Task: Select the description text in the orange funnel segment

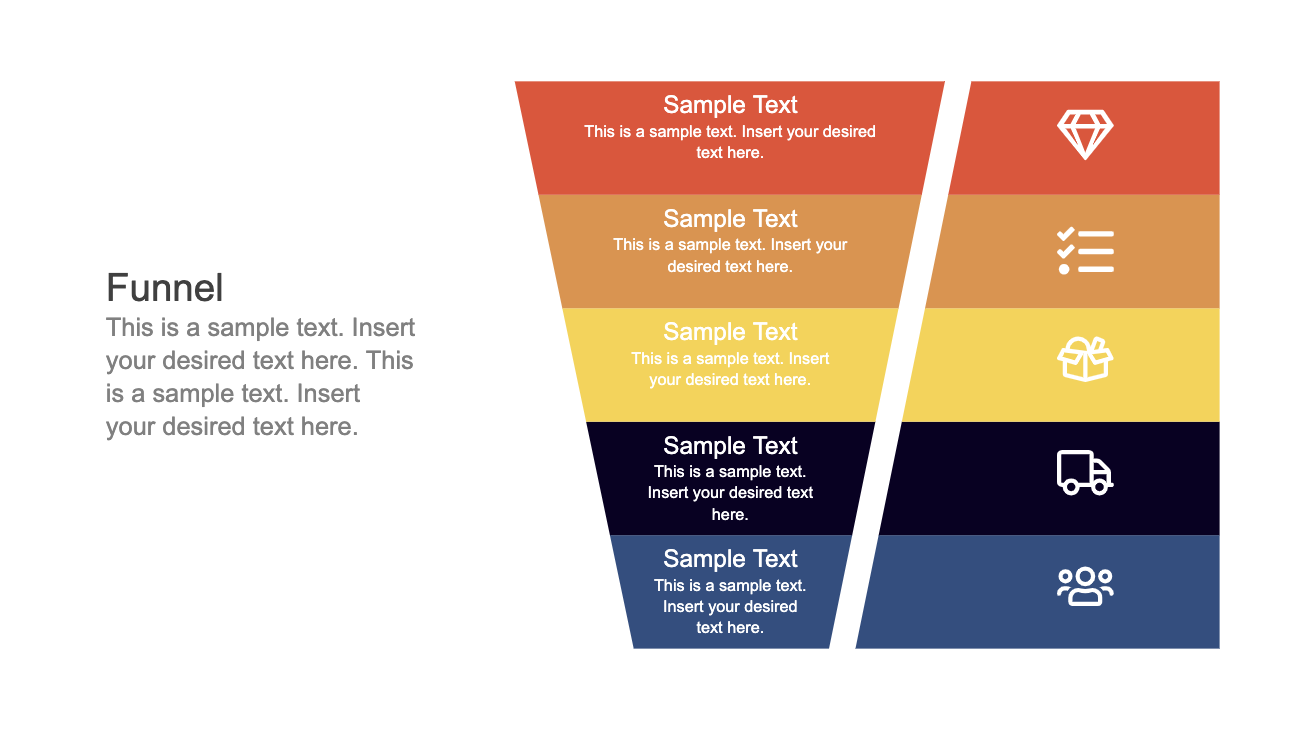Action: pos(730,255)
